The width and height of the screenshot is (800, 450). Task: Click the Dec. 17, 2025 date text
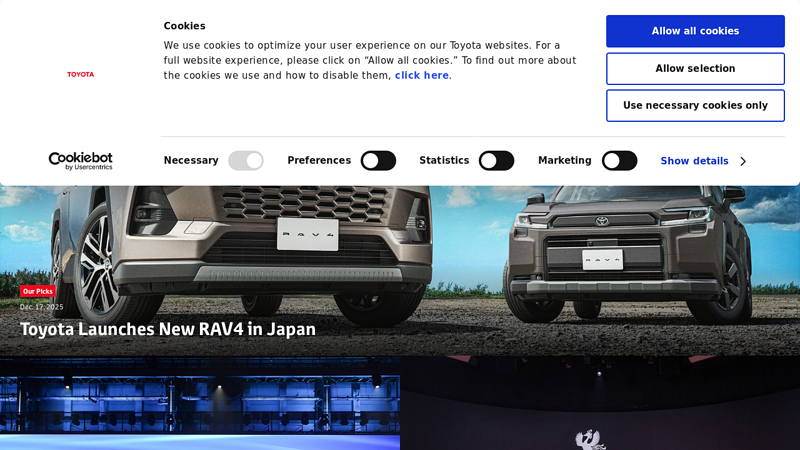(41, 307)
